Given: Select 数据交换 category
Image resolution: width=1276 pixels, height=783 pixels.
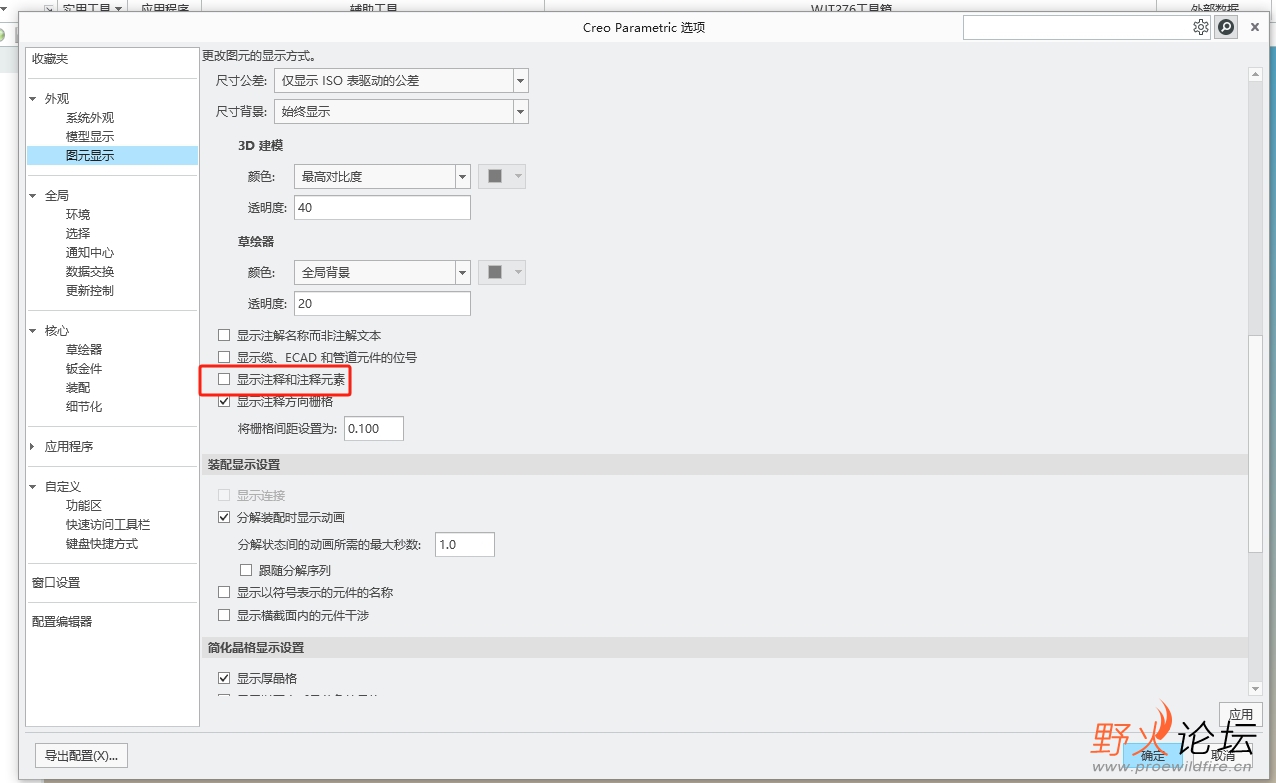Looking at the screenshot, I should click(90, 272).
